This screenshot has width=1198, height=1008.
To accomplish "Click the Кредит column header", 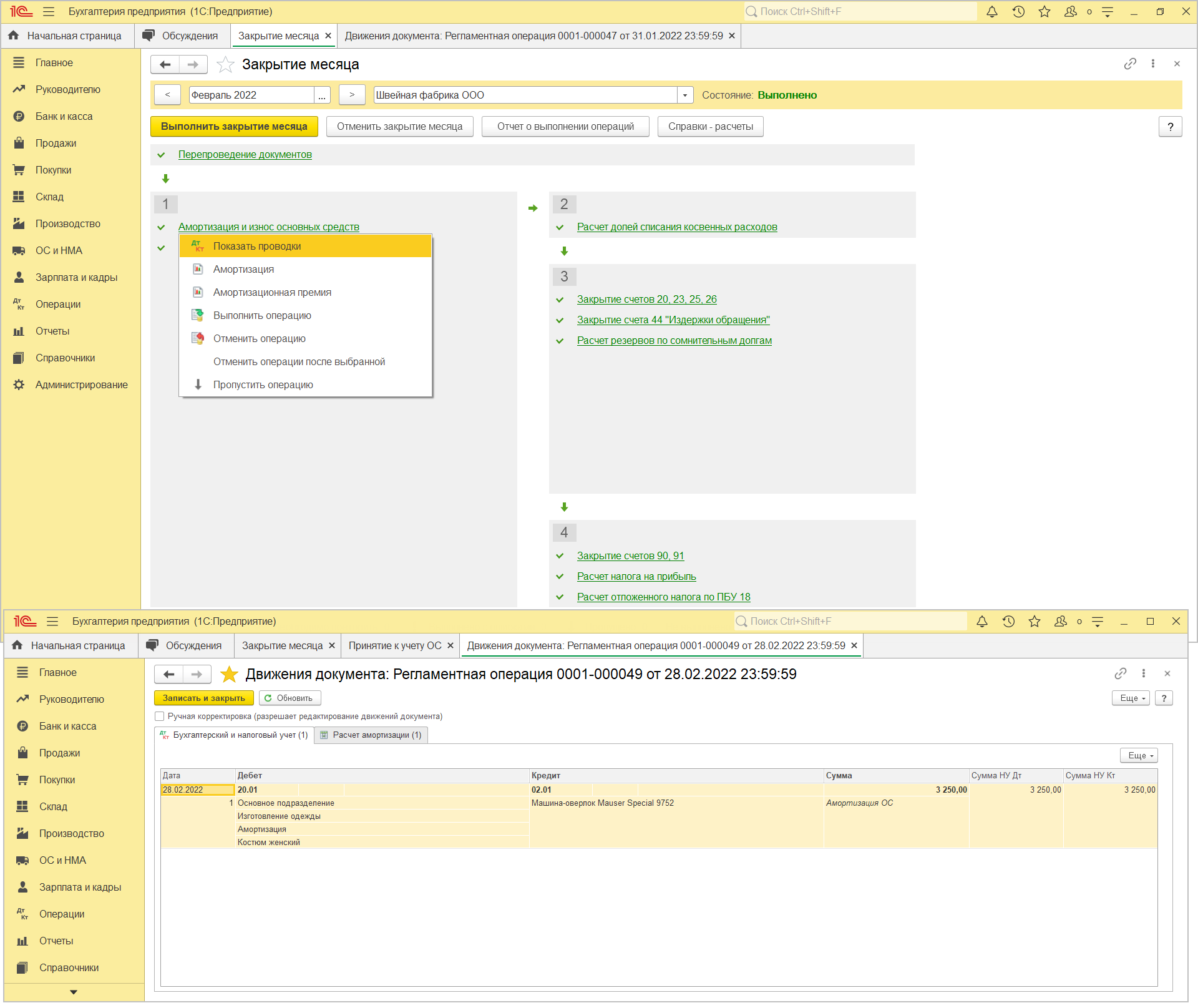I will tap(676, 776).
